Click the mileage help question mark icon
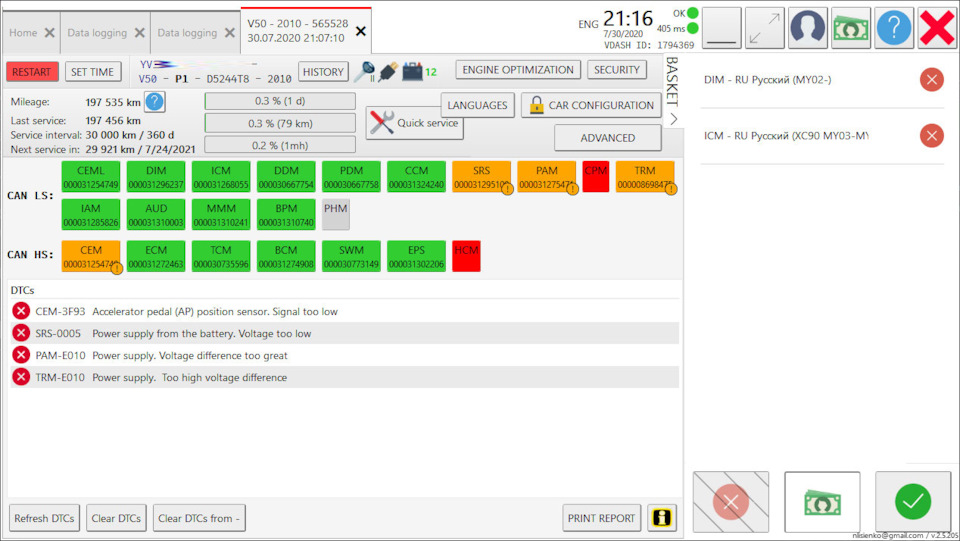 point(154,102)
